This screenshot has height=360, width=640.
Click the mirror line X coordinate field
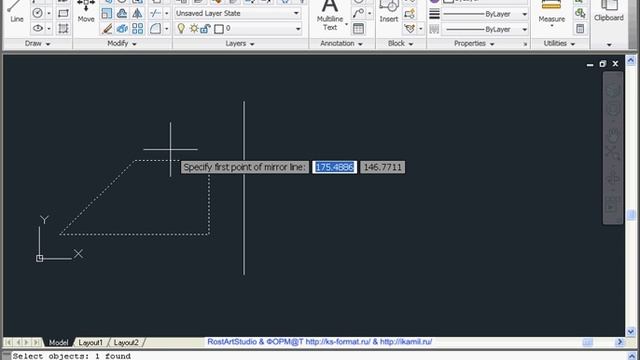[334, 167]
